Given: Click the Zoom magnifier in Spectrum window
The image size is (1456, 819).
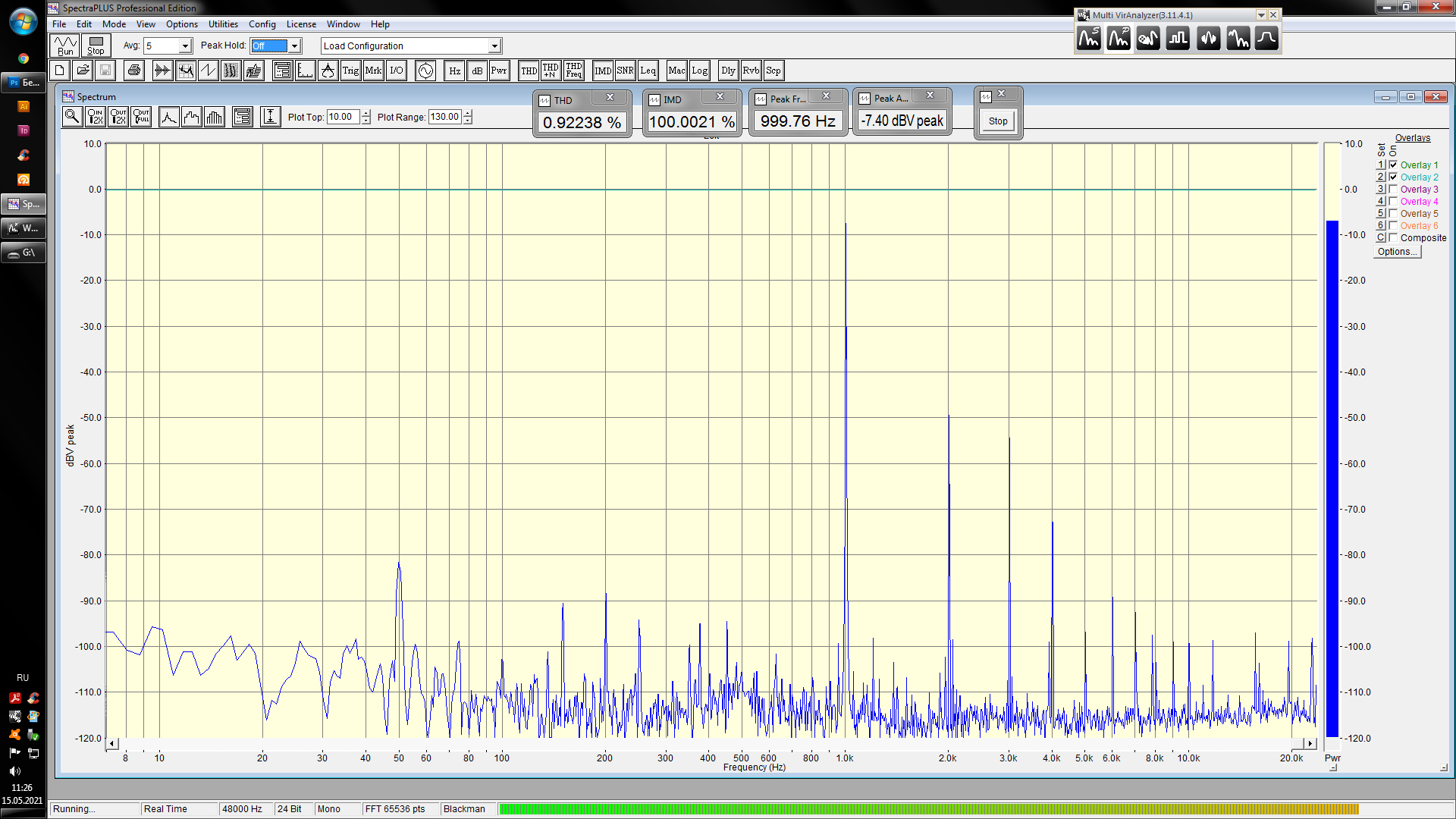Looking at the screenshot, I should tap(72, 117).
